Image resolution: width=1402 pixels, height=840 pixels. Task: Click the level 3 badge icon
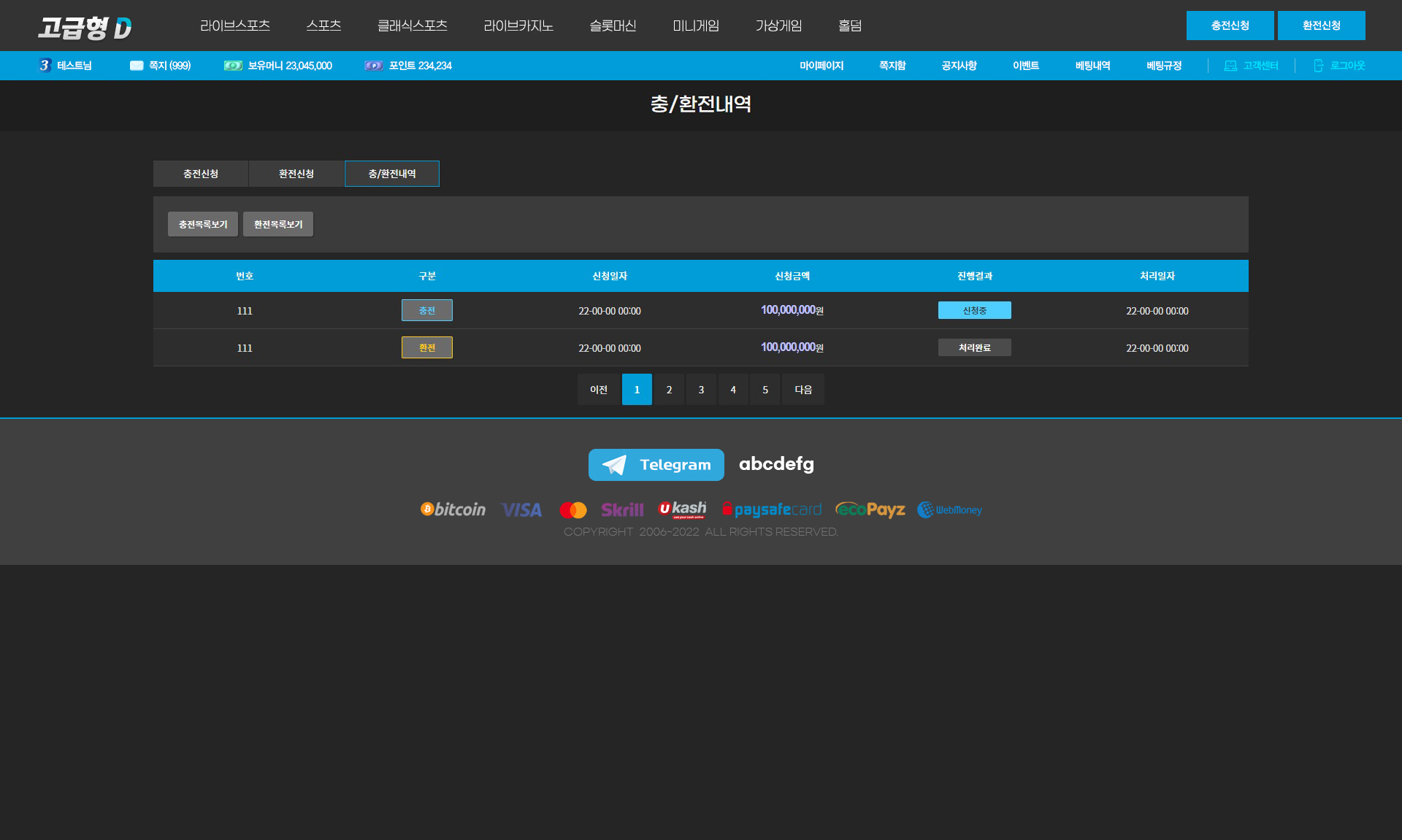45,66
